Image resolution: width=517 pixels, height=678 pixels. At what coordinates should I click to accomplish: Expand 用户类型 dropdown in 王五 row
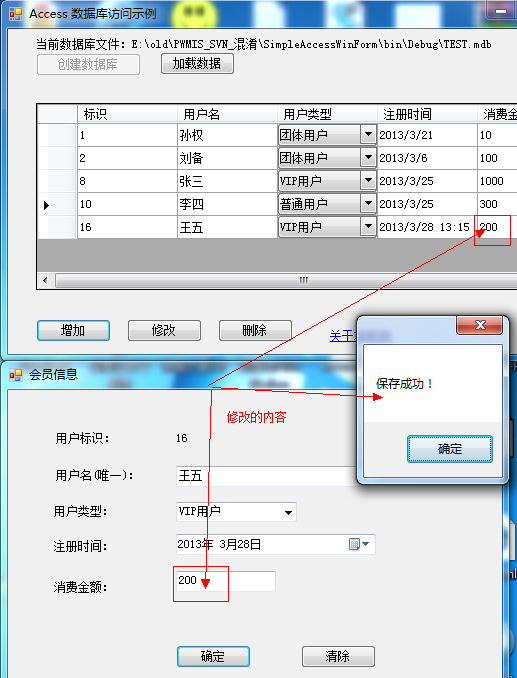[x=368, y=227]
